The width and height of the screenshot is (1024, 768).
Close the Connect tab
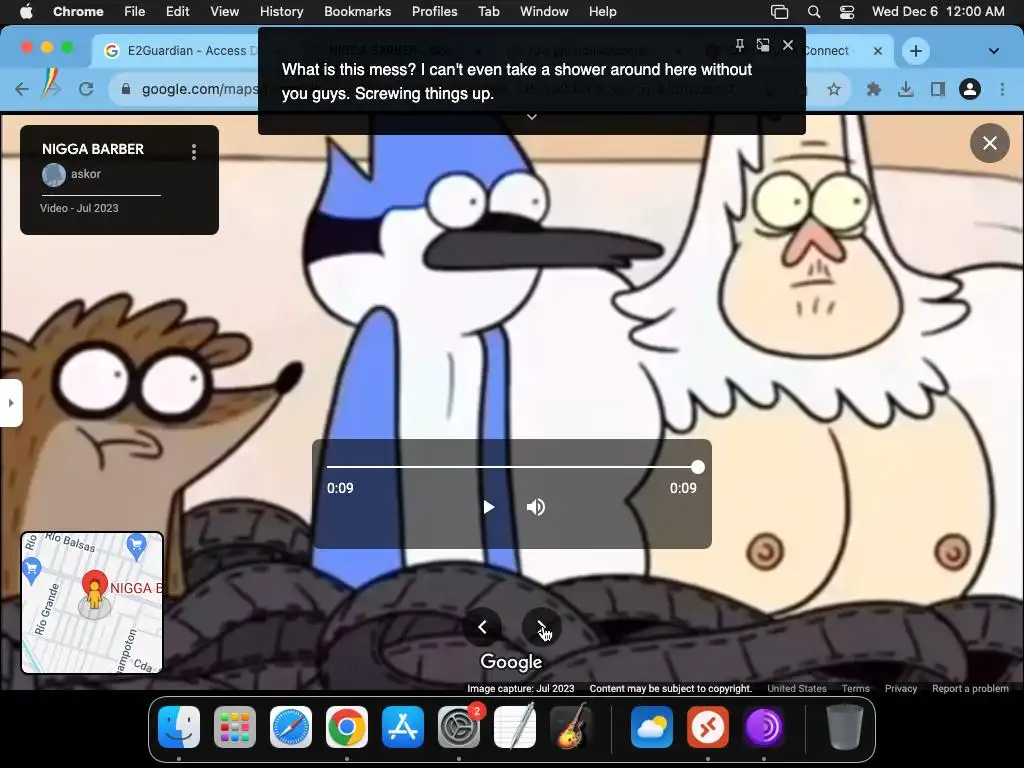point(878,51)
